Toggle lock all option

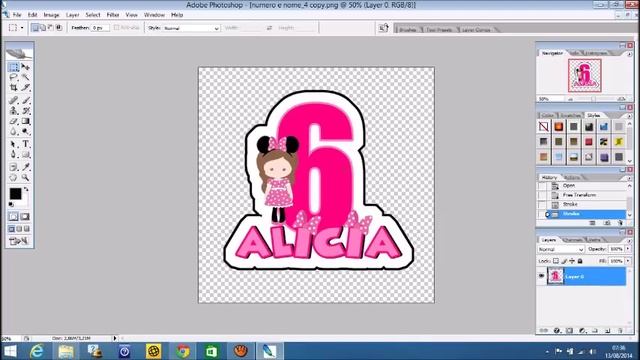(x=580, y=261)
